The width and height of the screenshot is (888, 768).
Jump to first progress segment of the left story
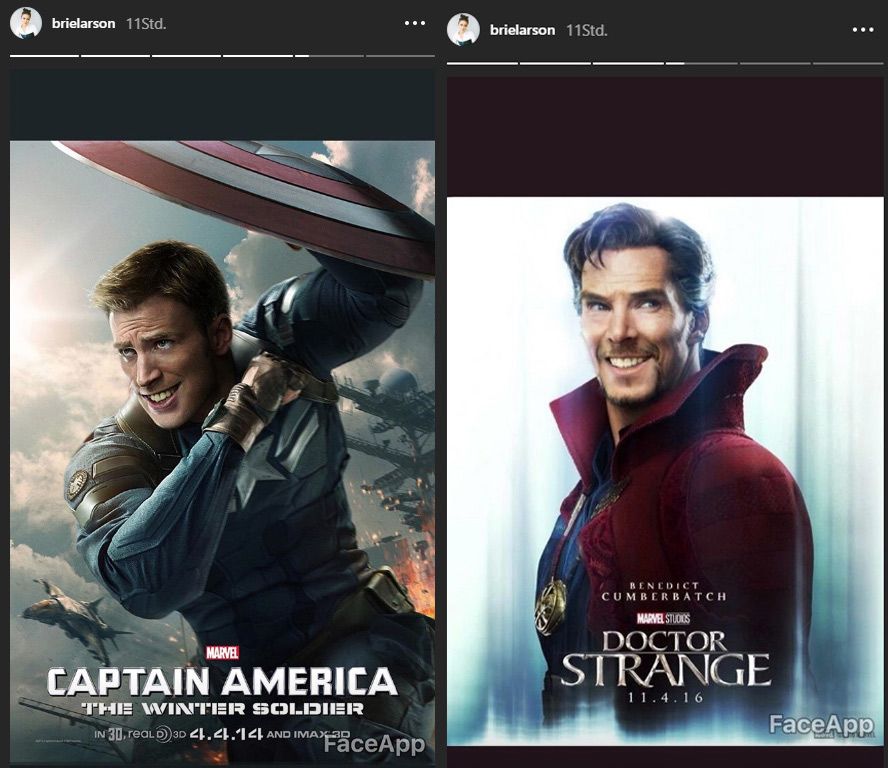45,56
